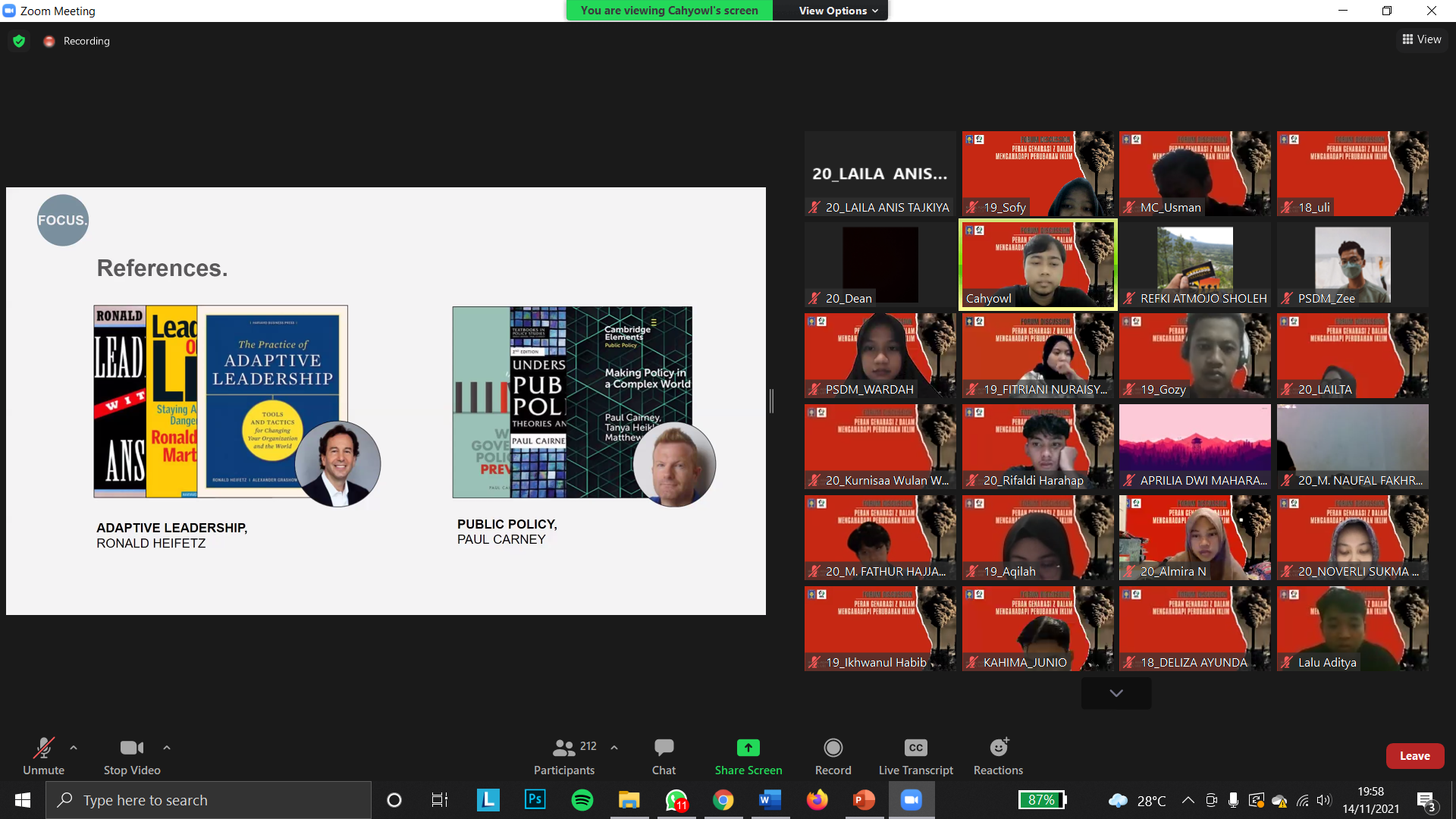Open the notification center icon
The height and width of the screenshot is (819, 1456).
pyautogui.click(x=1426, y=801)
